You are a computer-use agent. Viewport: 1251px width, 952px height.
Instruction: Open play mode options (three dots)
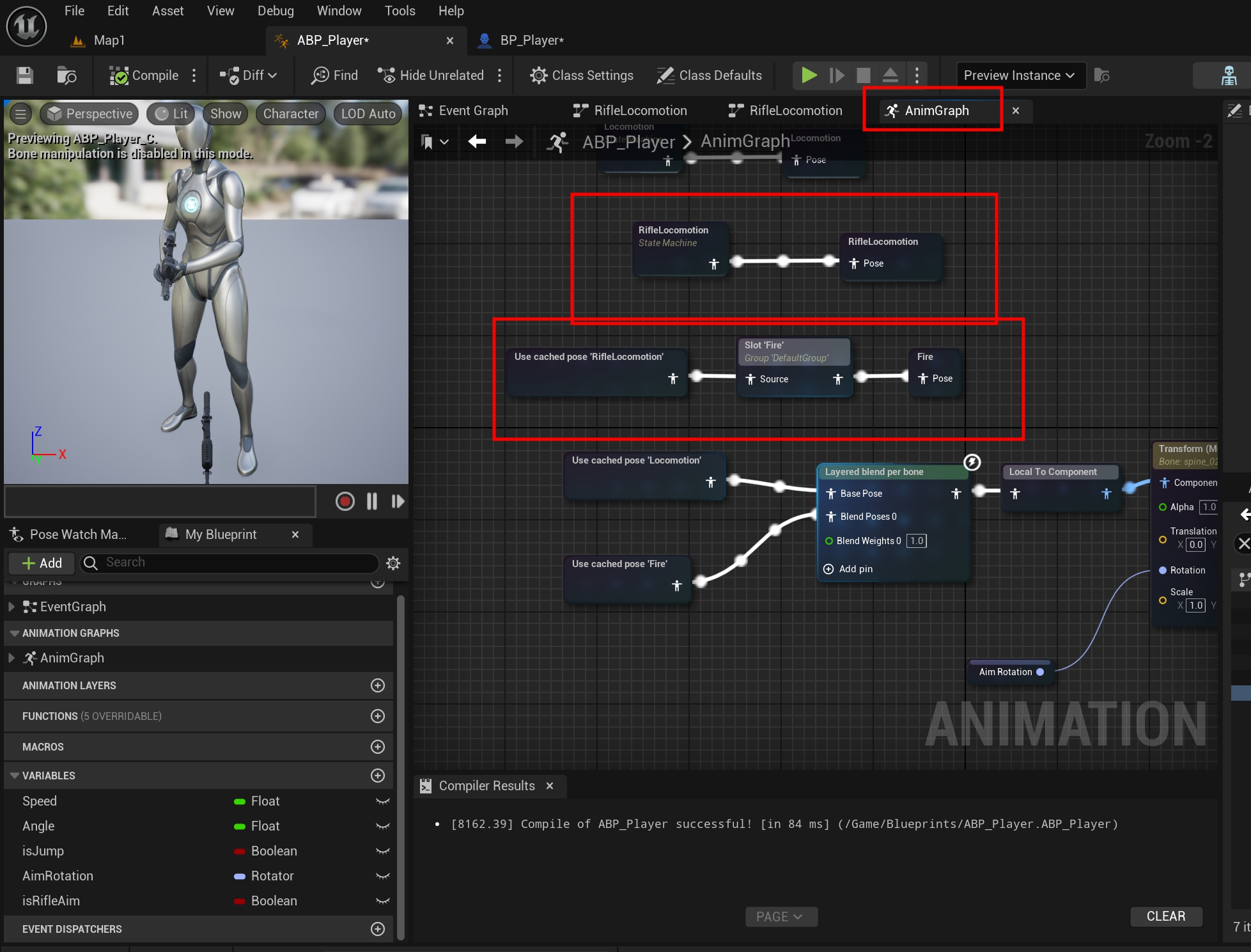point(917,75)
